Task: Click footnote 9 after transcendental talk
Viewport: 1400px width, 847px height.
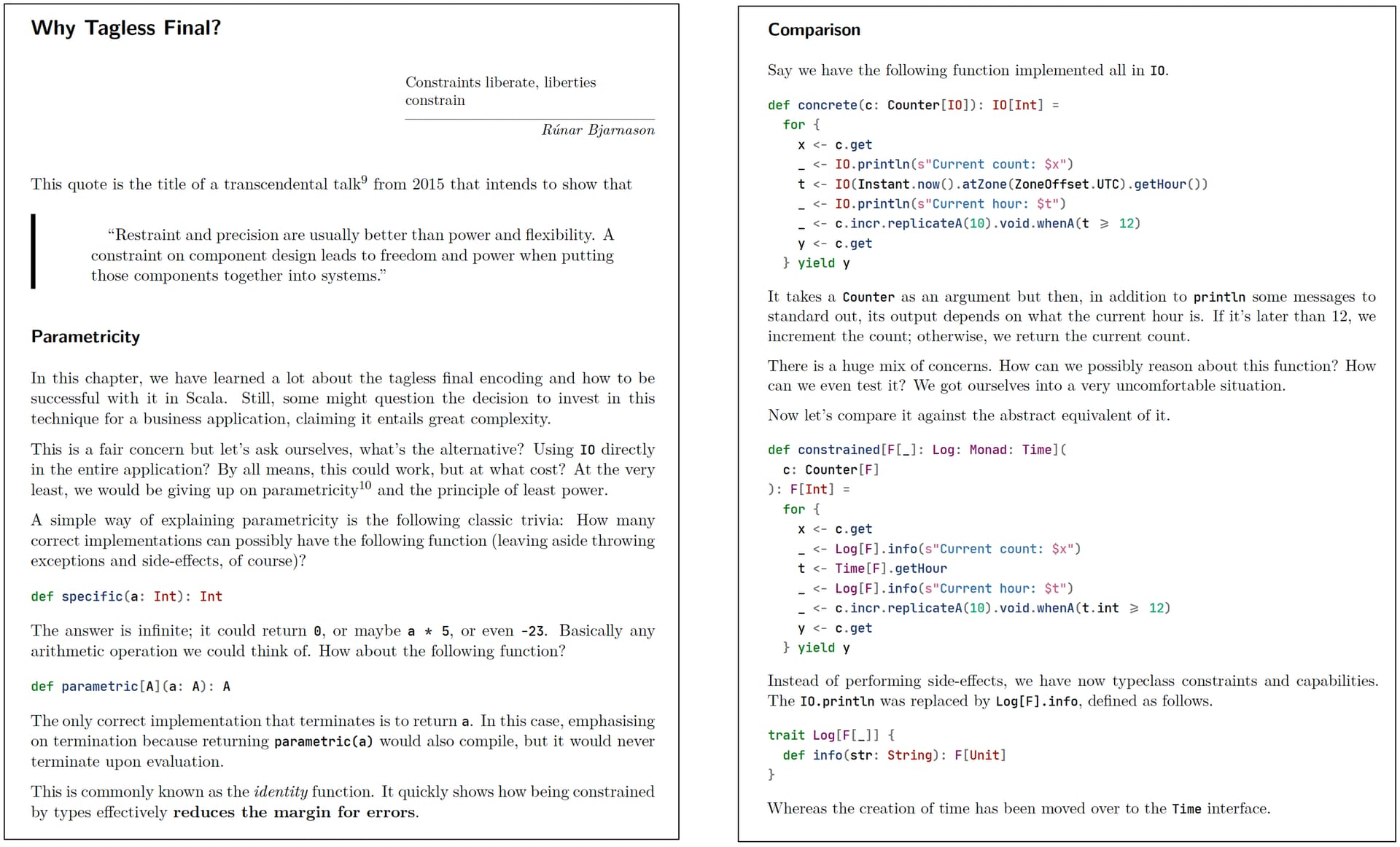Action: (365, 179)
